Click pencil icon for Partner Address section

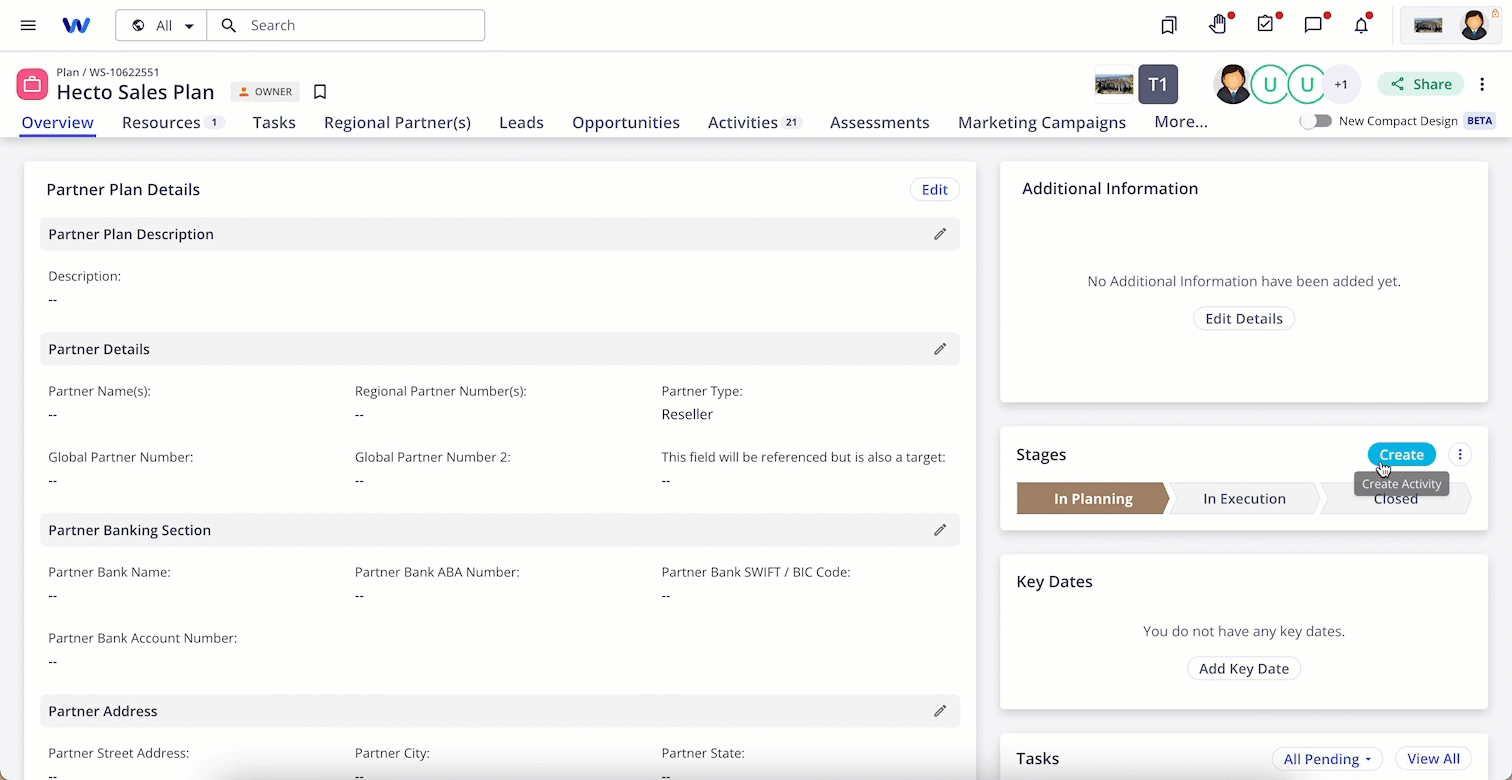point(940,711)
